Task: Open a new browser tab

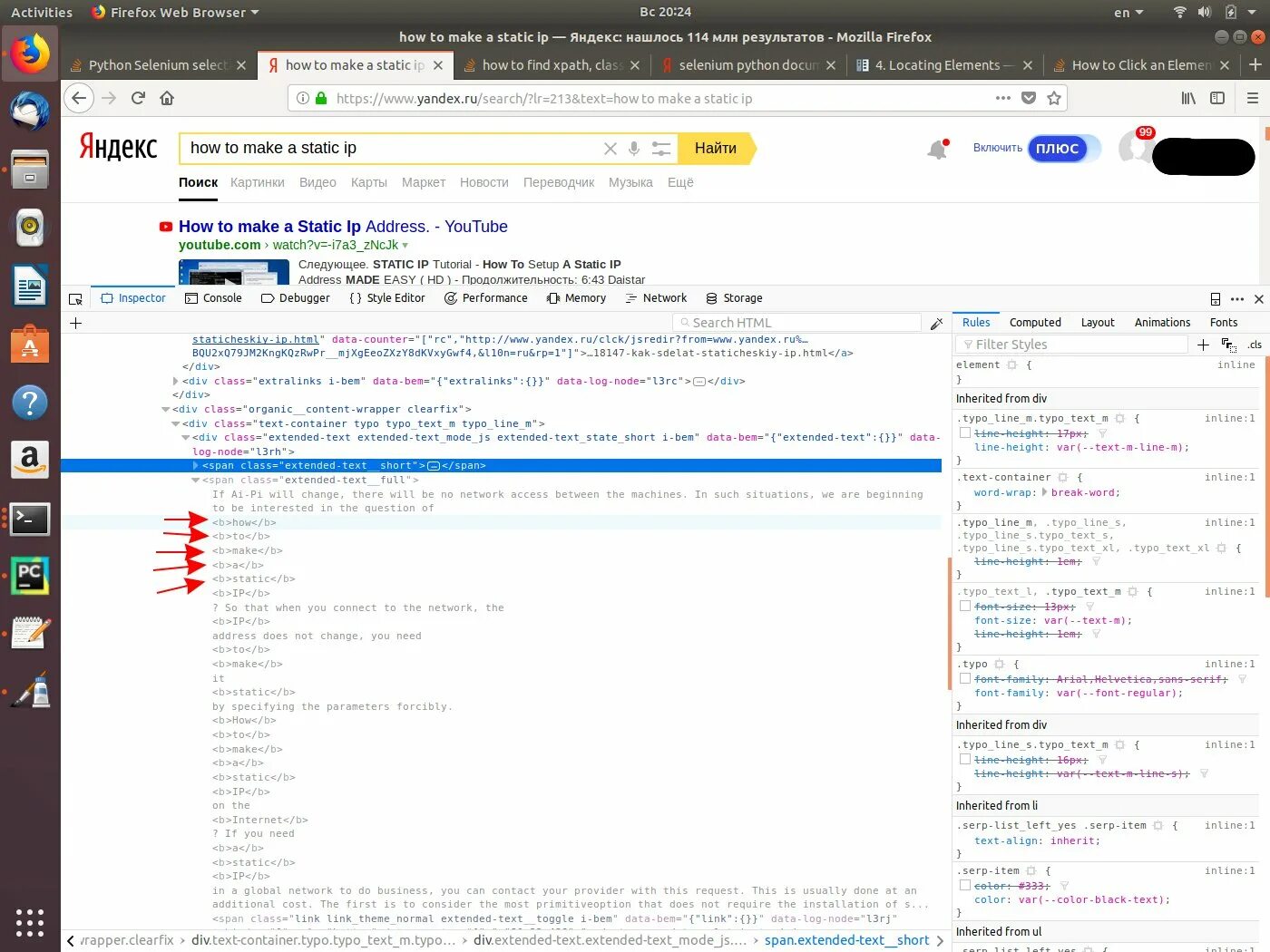Action: pos(1255,64)
